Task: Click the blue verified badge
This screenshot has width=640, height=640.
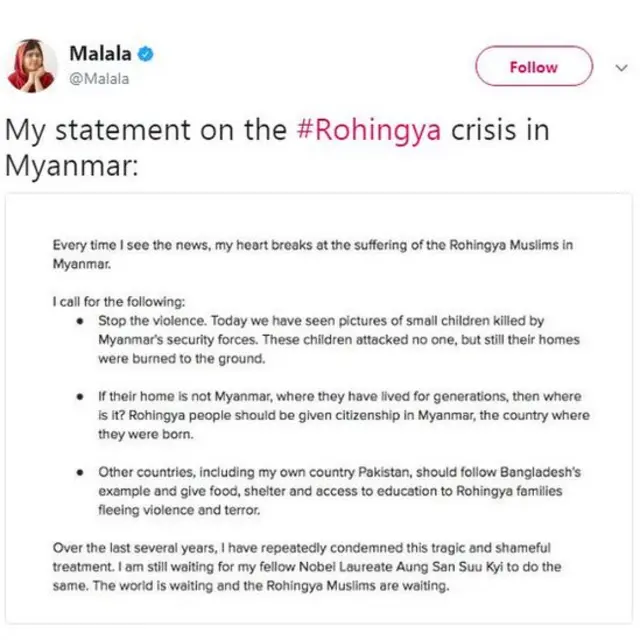Action: [x=144, y=53]
